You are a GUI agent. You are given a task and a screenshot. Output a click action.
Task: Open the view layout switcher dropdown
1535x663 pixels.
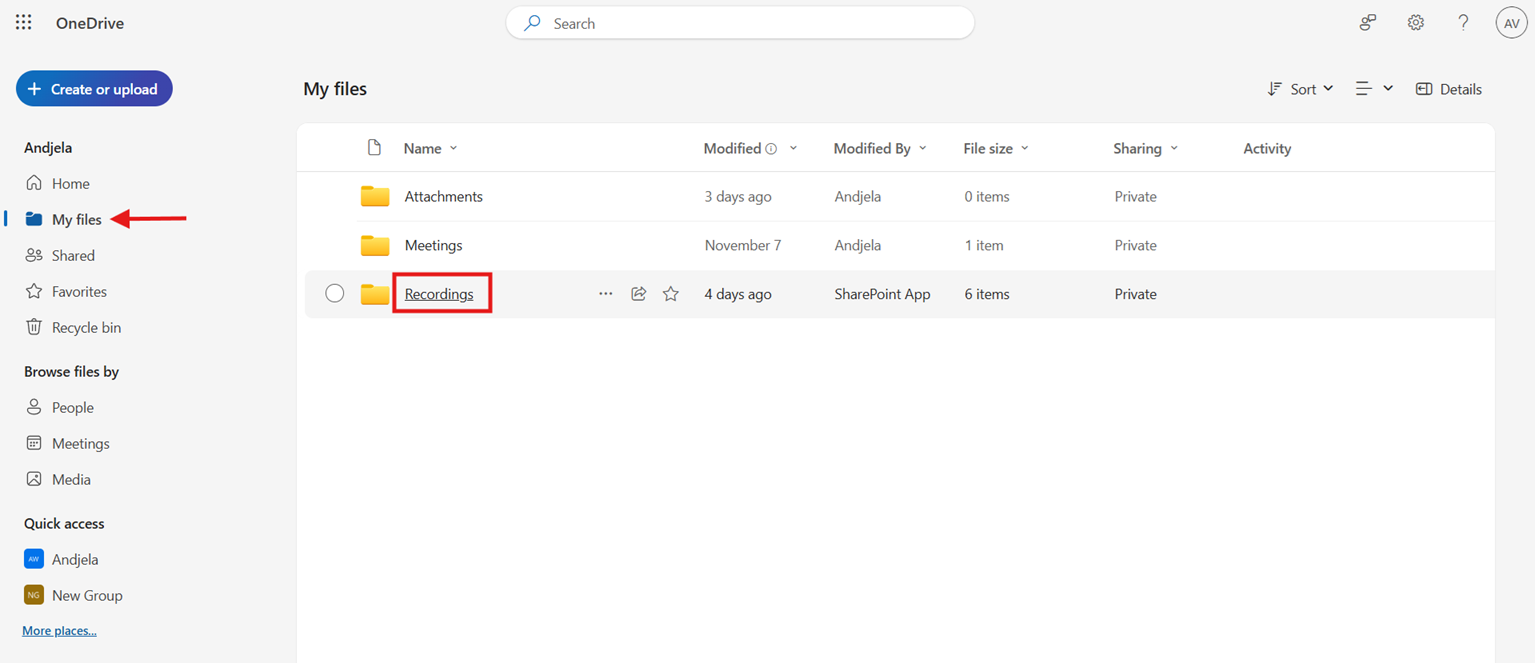[1373, 89]
